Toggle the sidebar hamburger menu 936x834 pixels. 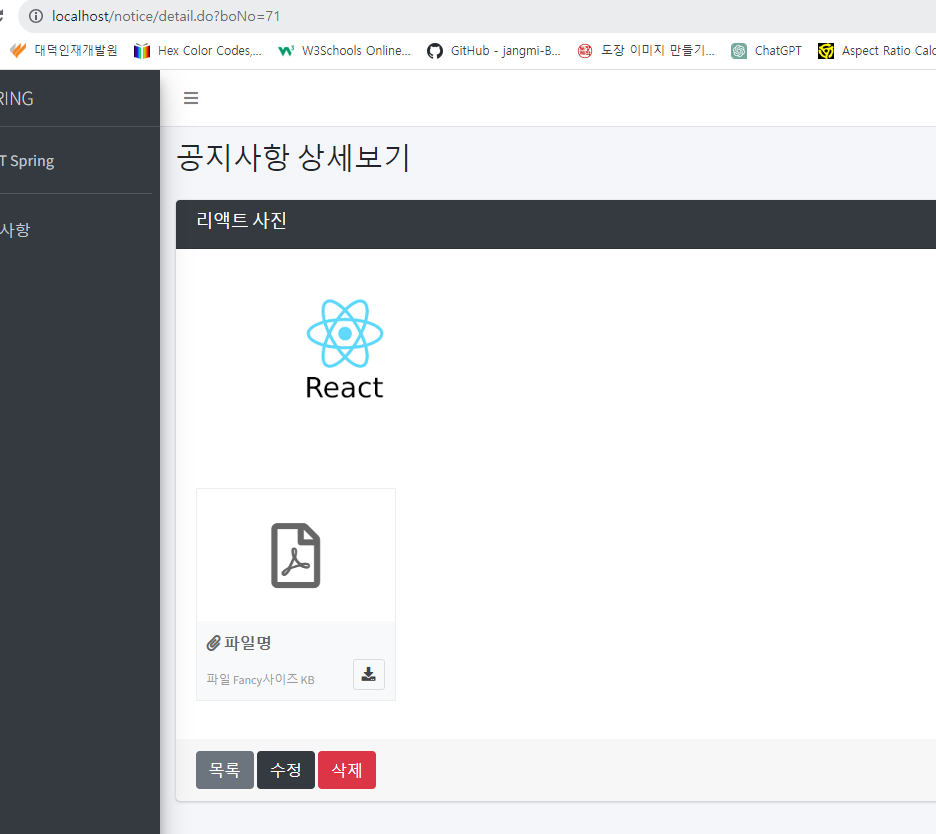pos(190,98)
